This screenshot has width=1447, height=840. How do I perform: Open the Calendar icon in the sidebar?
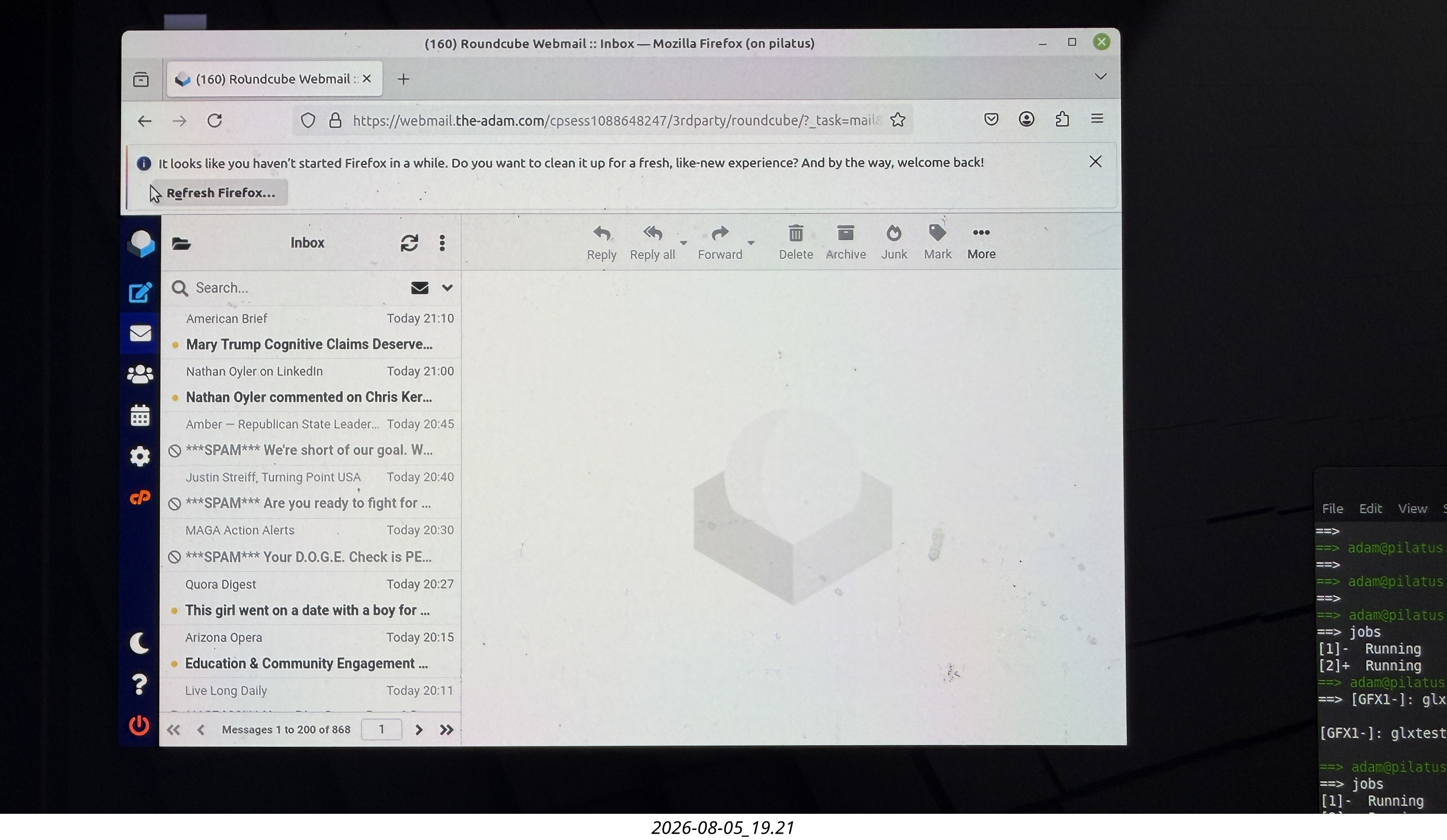[x=140, y=415]
